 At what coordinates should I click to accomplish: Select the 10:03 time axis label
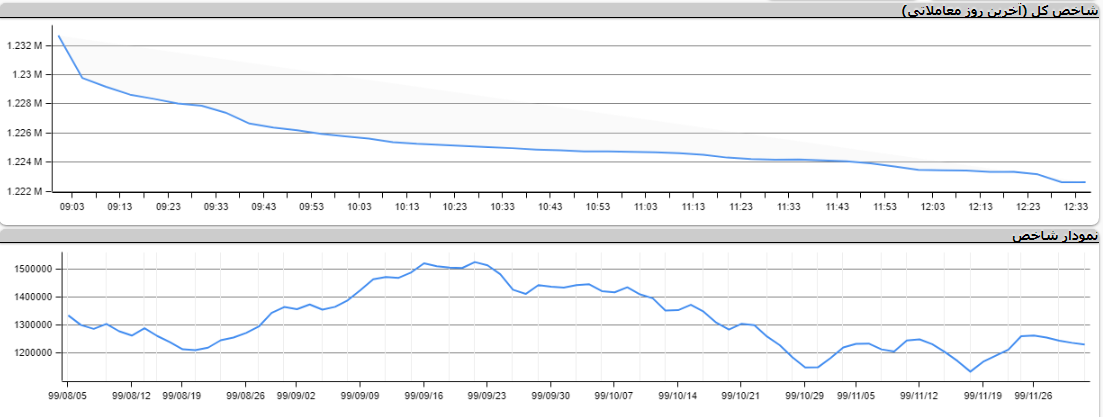pyautogui.click(x=359, y=207)
